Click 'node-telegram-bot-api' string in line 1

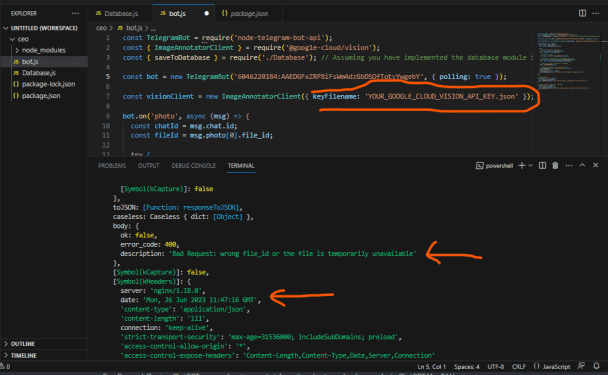click(x=279, y=38)
